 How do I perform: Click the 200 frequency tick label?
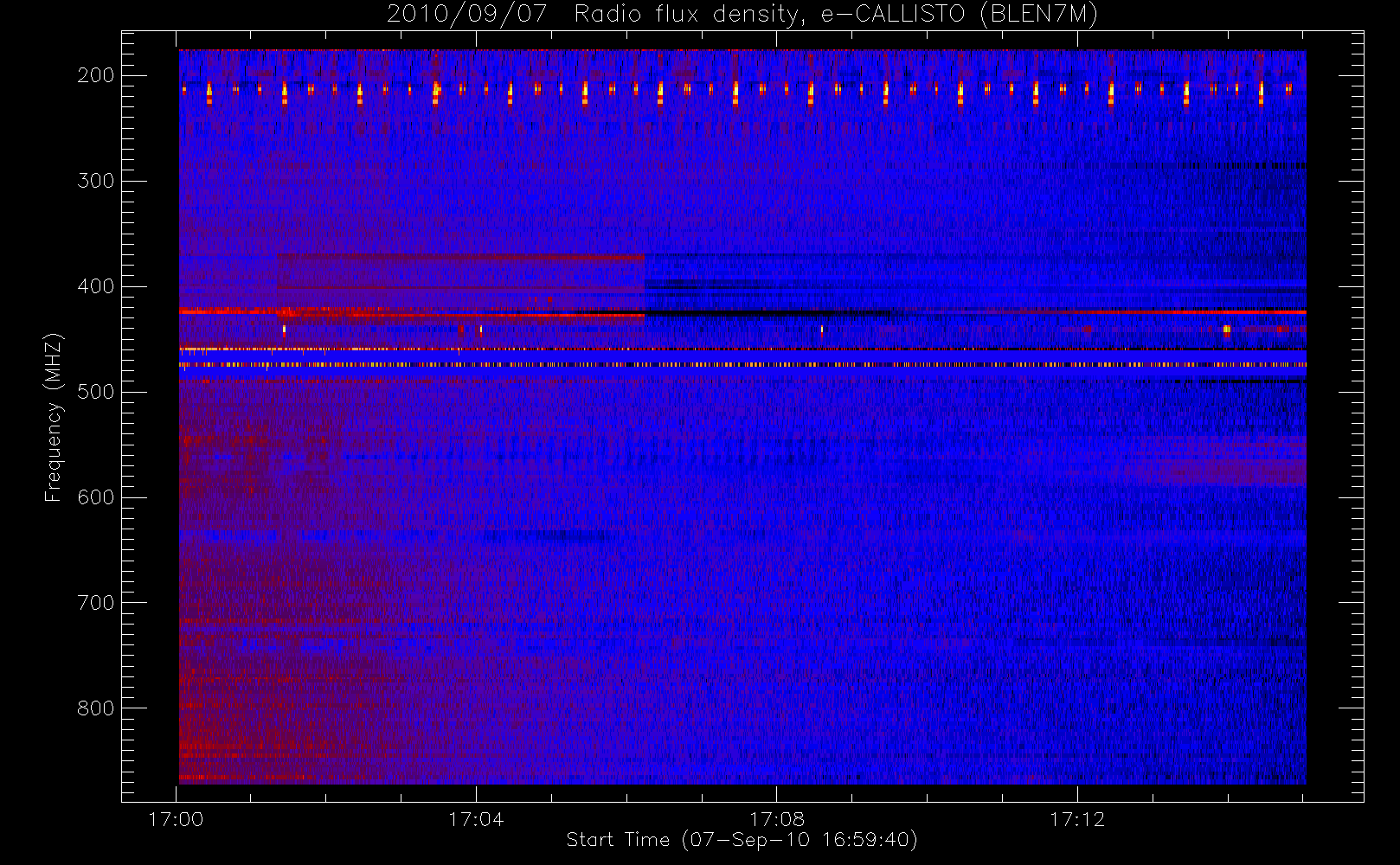[96, 75]
